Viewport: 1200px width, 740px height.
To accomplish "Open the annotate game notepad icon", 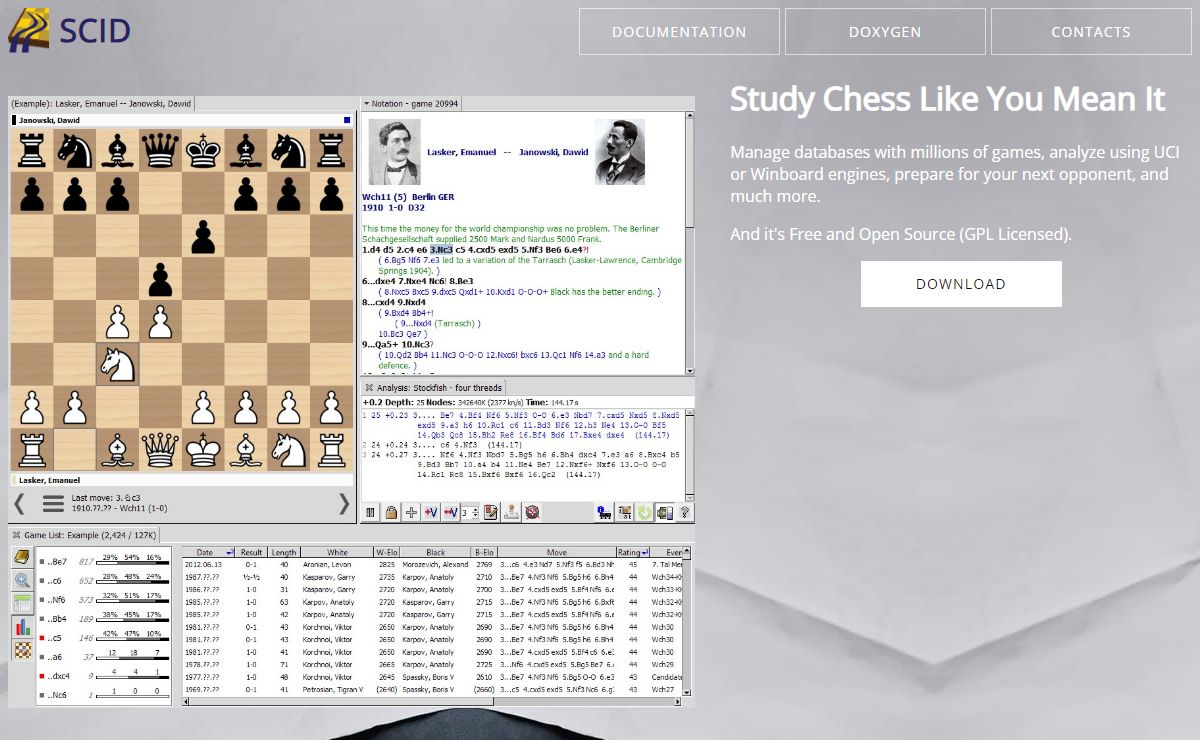I will pos(491,512).
